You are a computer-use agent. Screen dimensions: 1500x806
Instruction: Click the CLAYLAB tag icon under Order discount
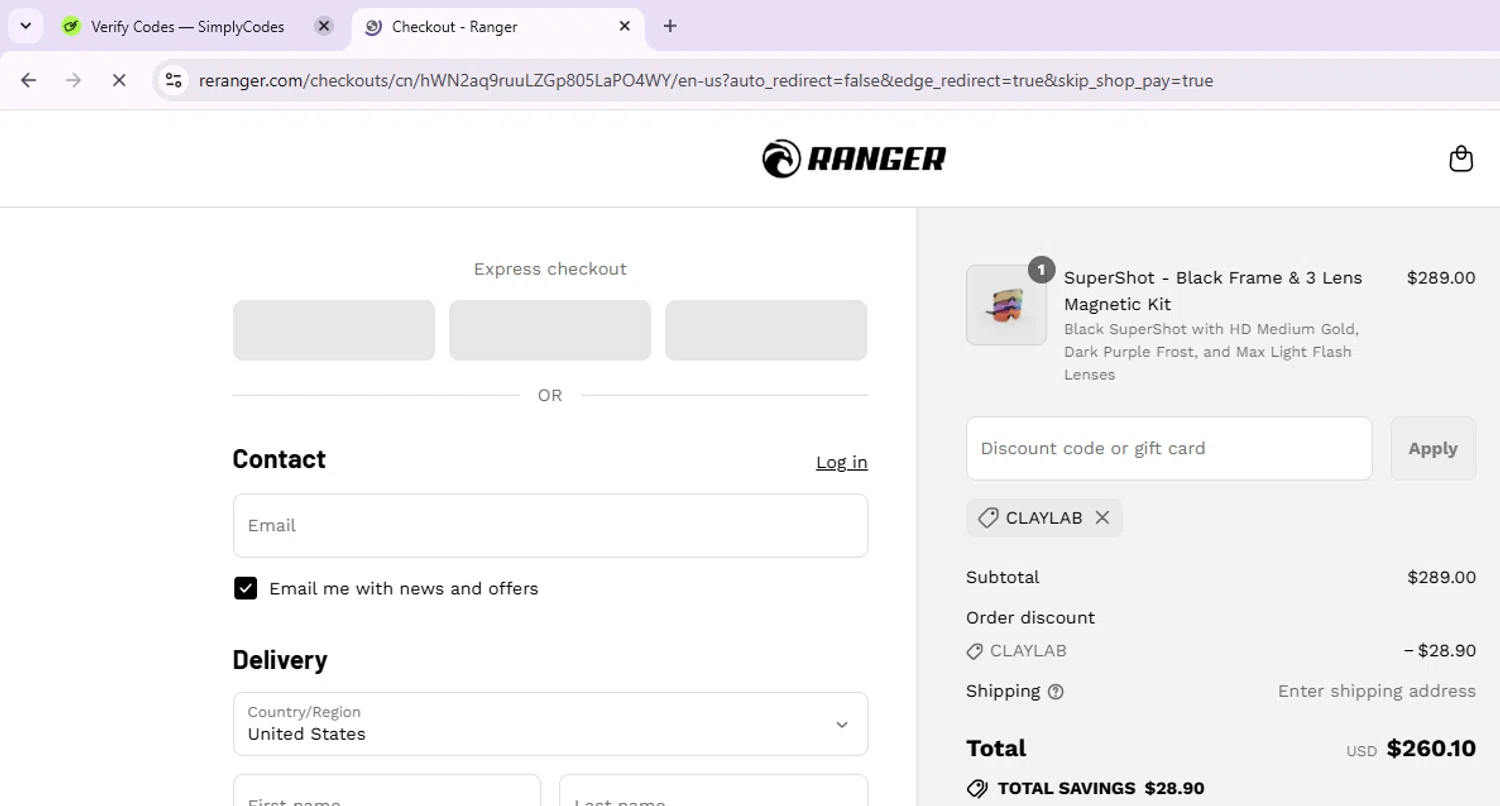click(x=975, y=651)
